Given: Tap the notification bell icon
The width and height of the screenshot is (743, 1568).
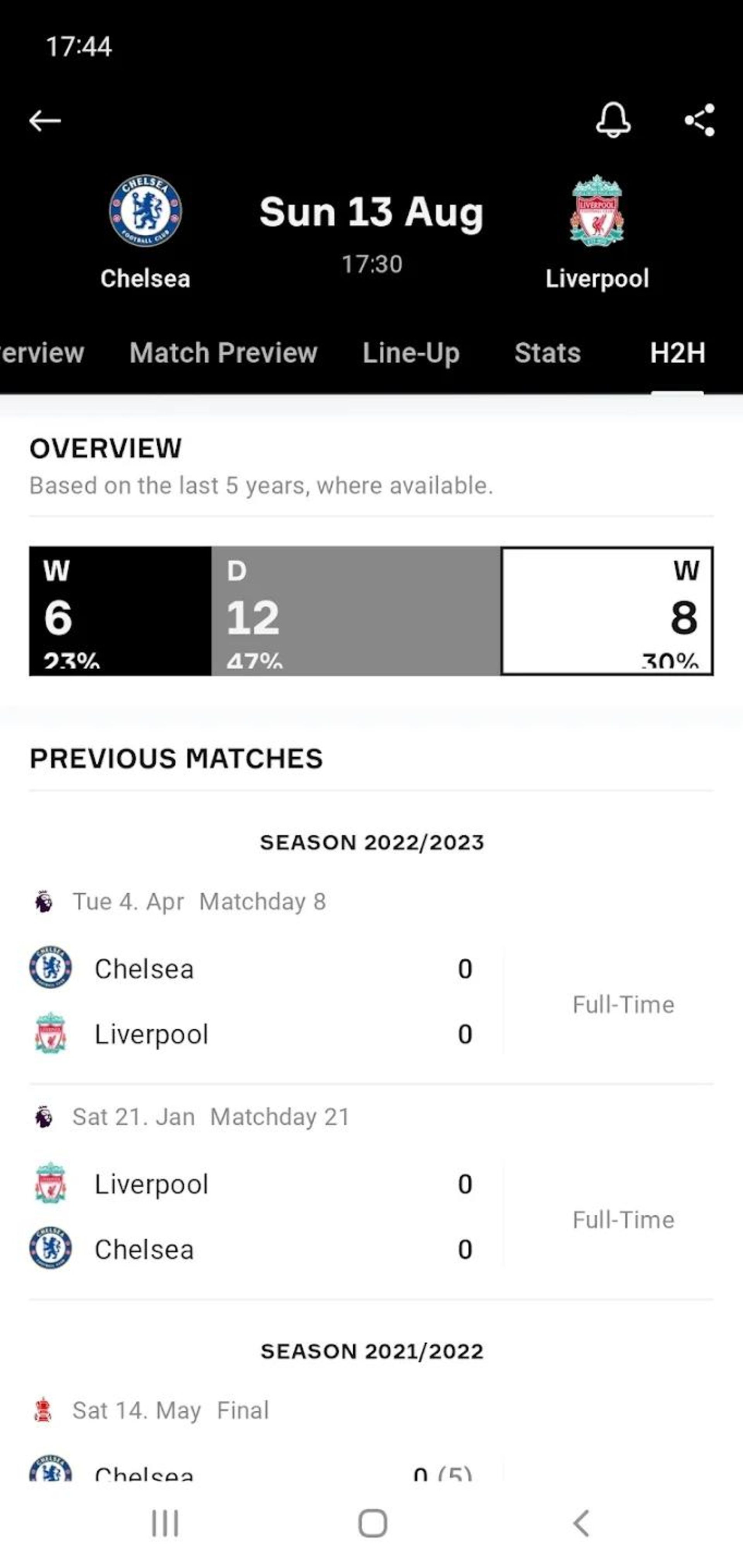Looking at the screenshot, I should pos(614,120).
